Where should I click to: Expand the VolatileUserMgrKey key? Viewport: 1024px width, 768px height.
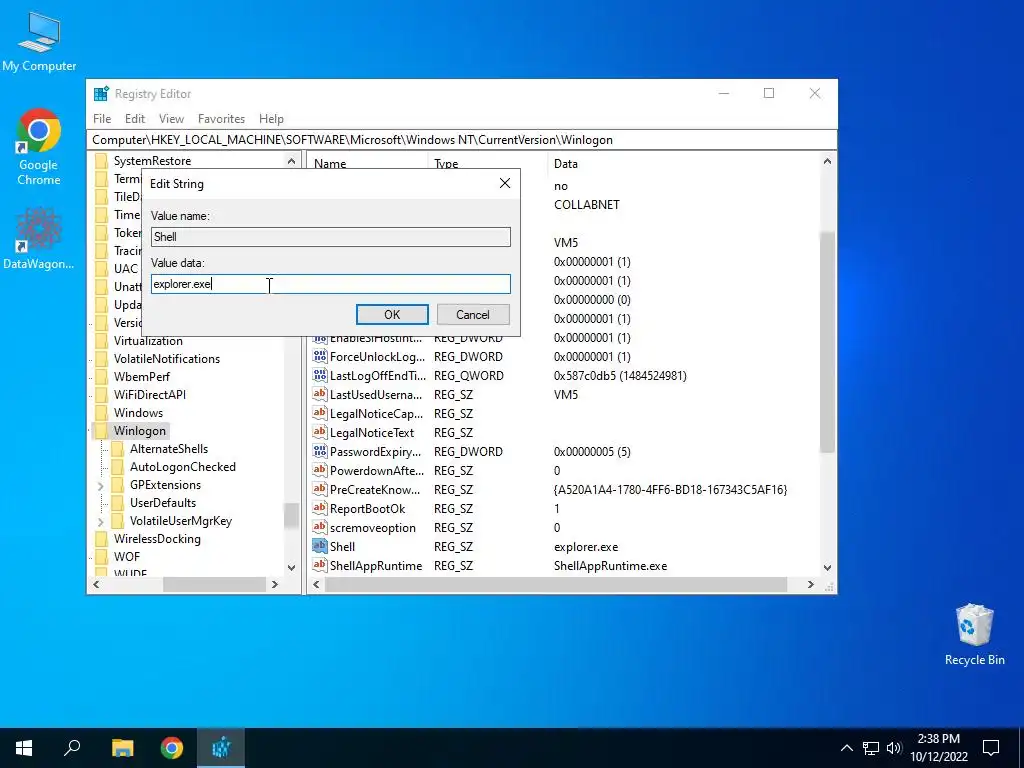coord(101,521)
